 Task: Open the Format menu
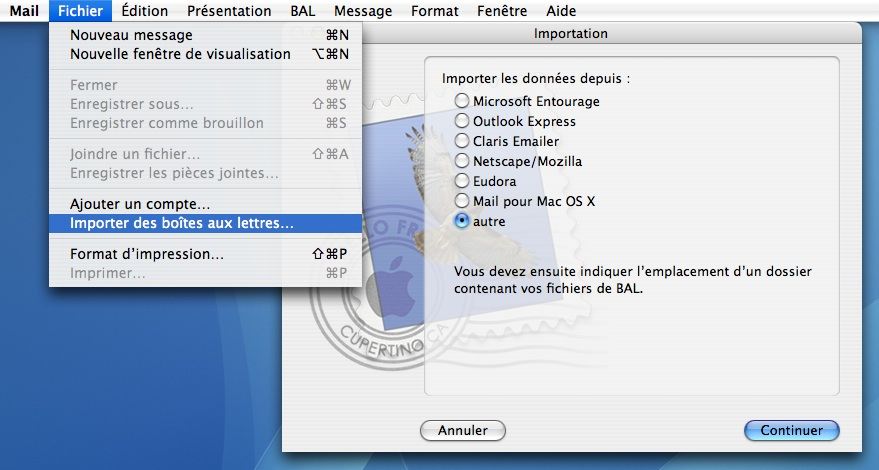pyautogui.click(x=434, y=11)
